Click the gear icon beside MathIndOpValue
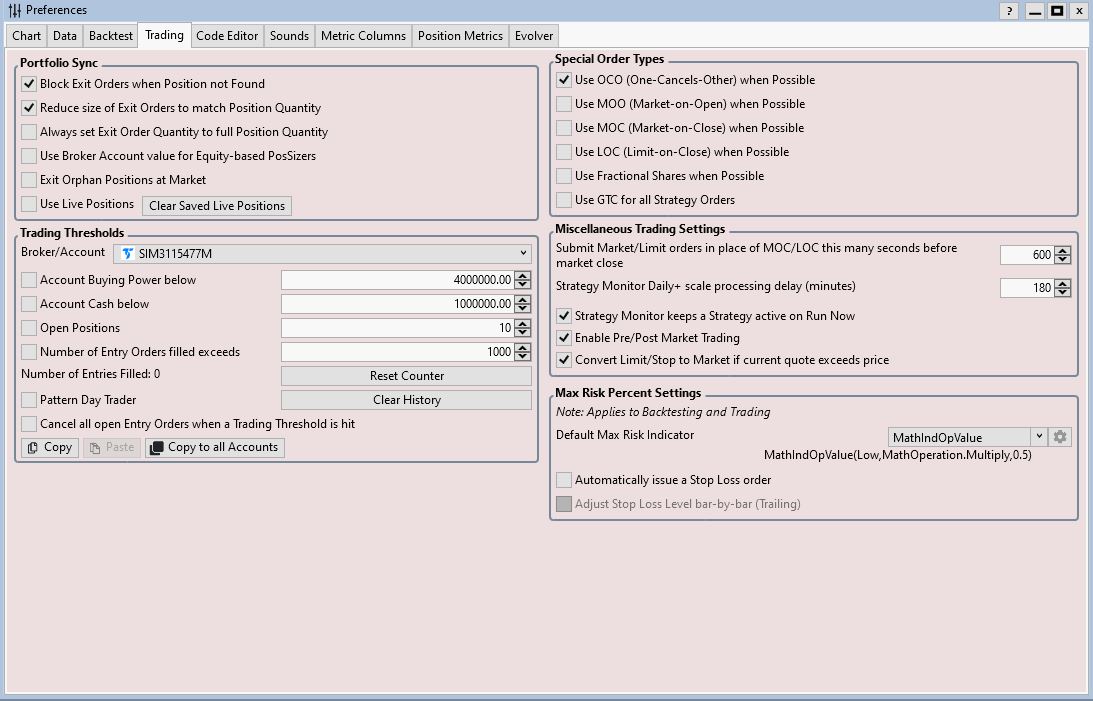The height and width of the screenshot is (701, 1093). (1060, 437)
